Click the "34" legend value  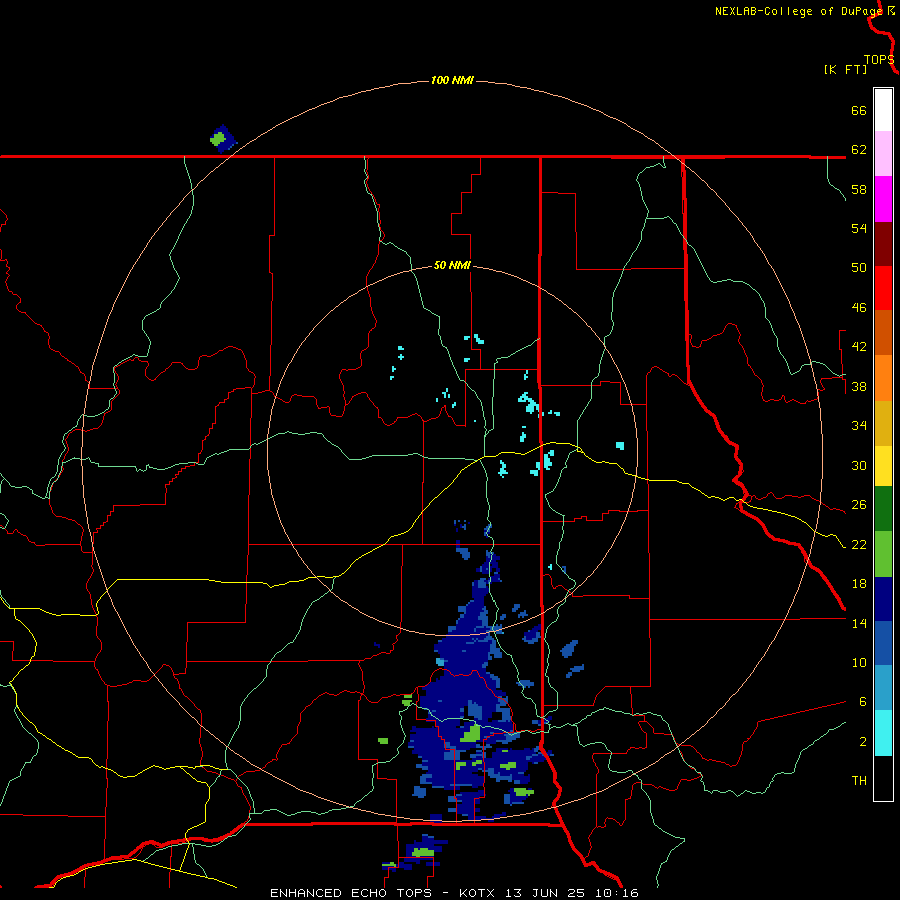tap(859, 426)
